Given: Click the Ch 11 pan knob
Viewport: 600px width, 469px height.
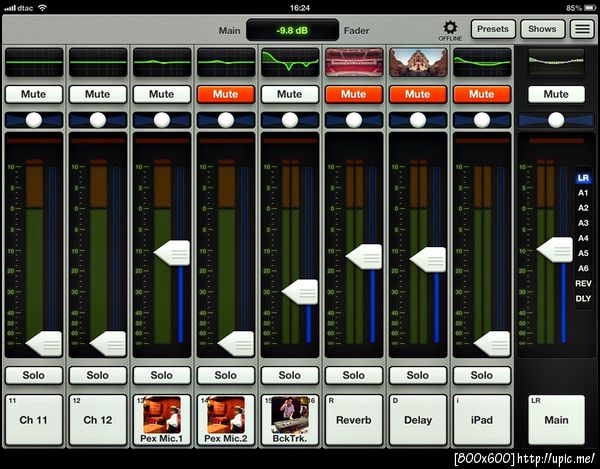Looking at the screenshot, I should tap(34, 120).
